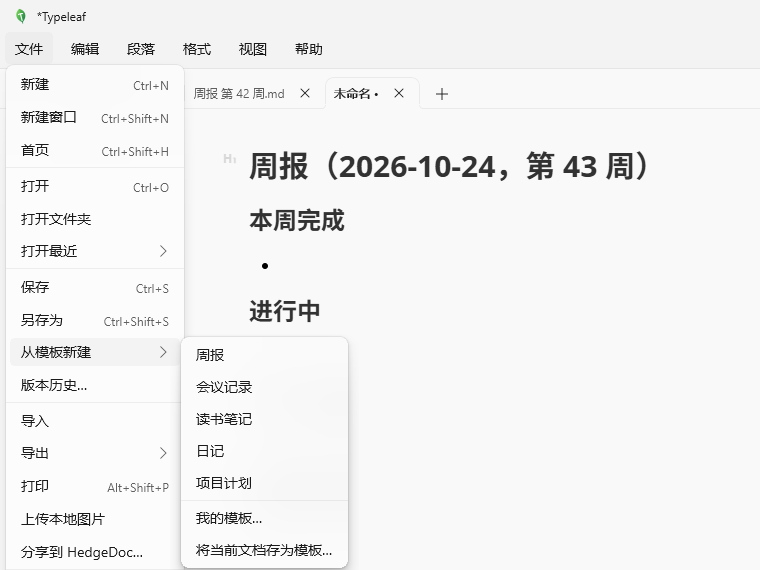Pick the 读书笔记 template
Screen dimensions: 760x570
tap(264, 419)
